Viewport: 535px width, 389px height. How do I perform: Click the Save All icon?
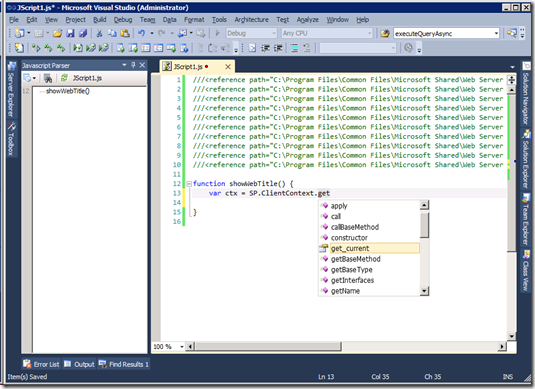83,33
